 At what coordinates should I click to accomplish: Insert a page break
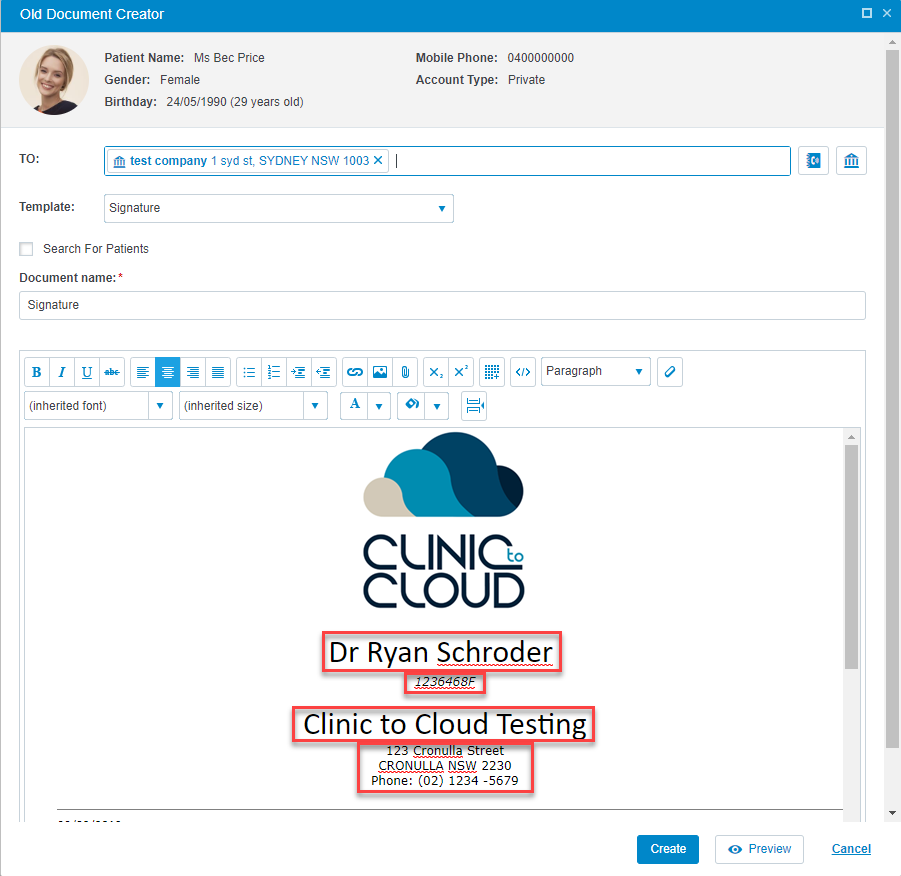[474, 406]
